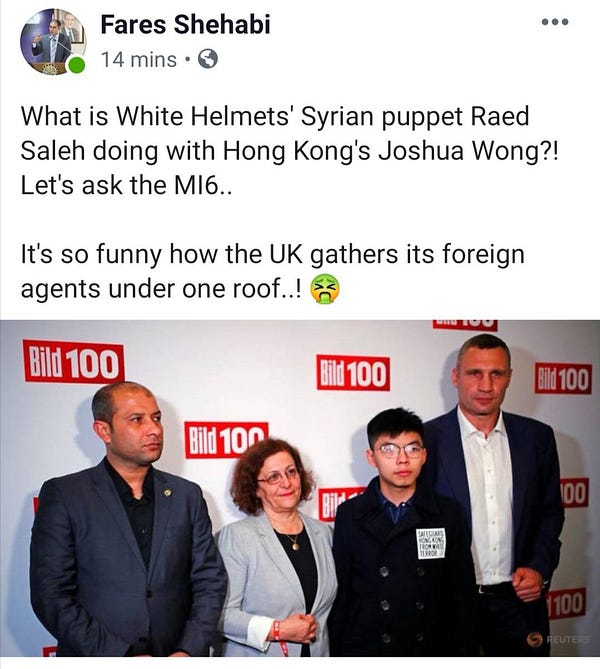
Task: Click the young man wearing glasses
Action: [x=399, y=533]
